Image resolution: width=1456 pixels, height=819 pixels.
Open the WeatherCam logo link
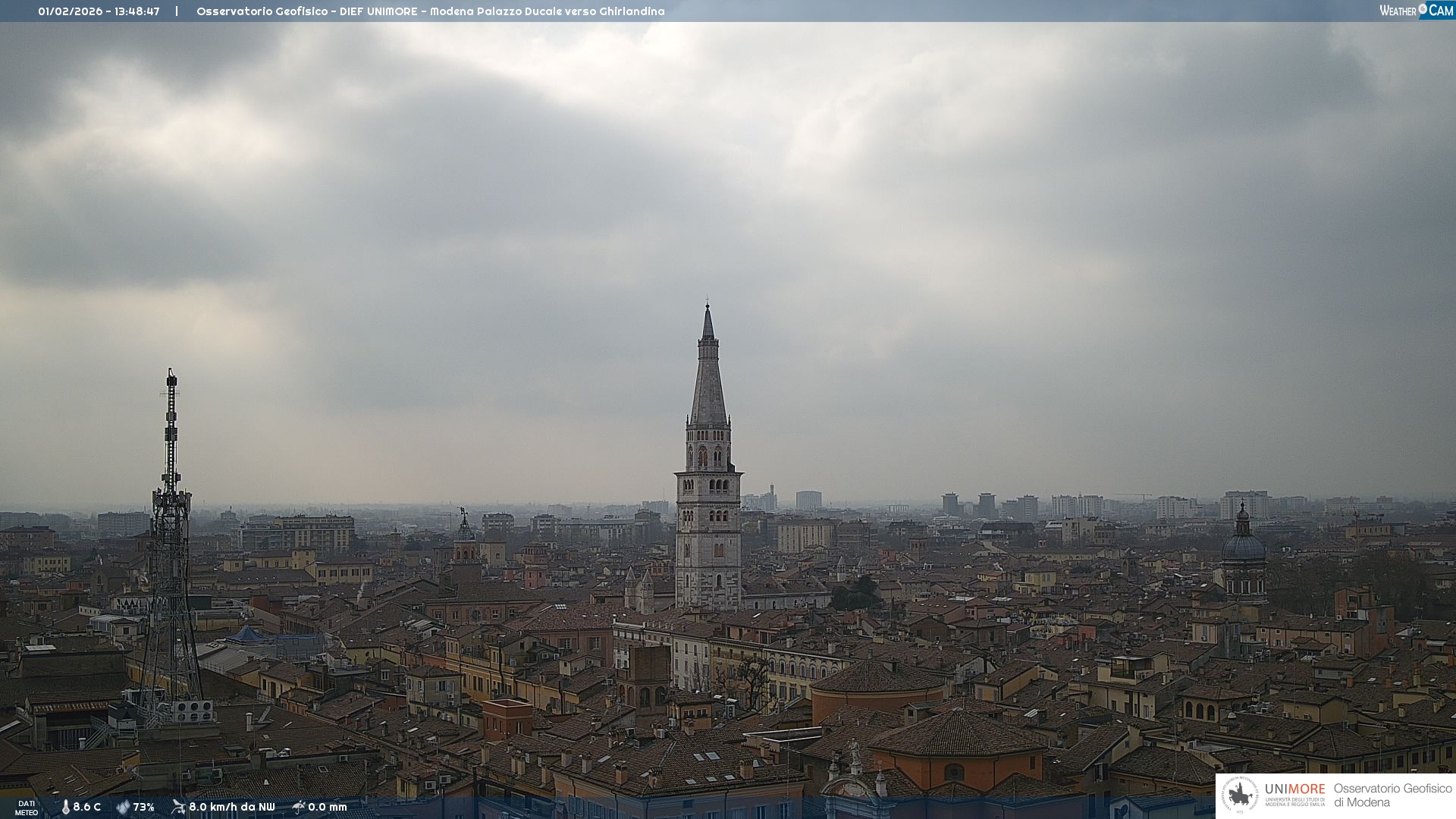tap(1416, 10)
